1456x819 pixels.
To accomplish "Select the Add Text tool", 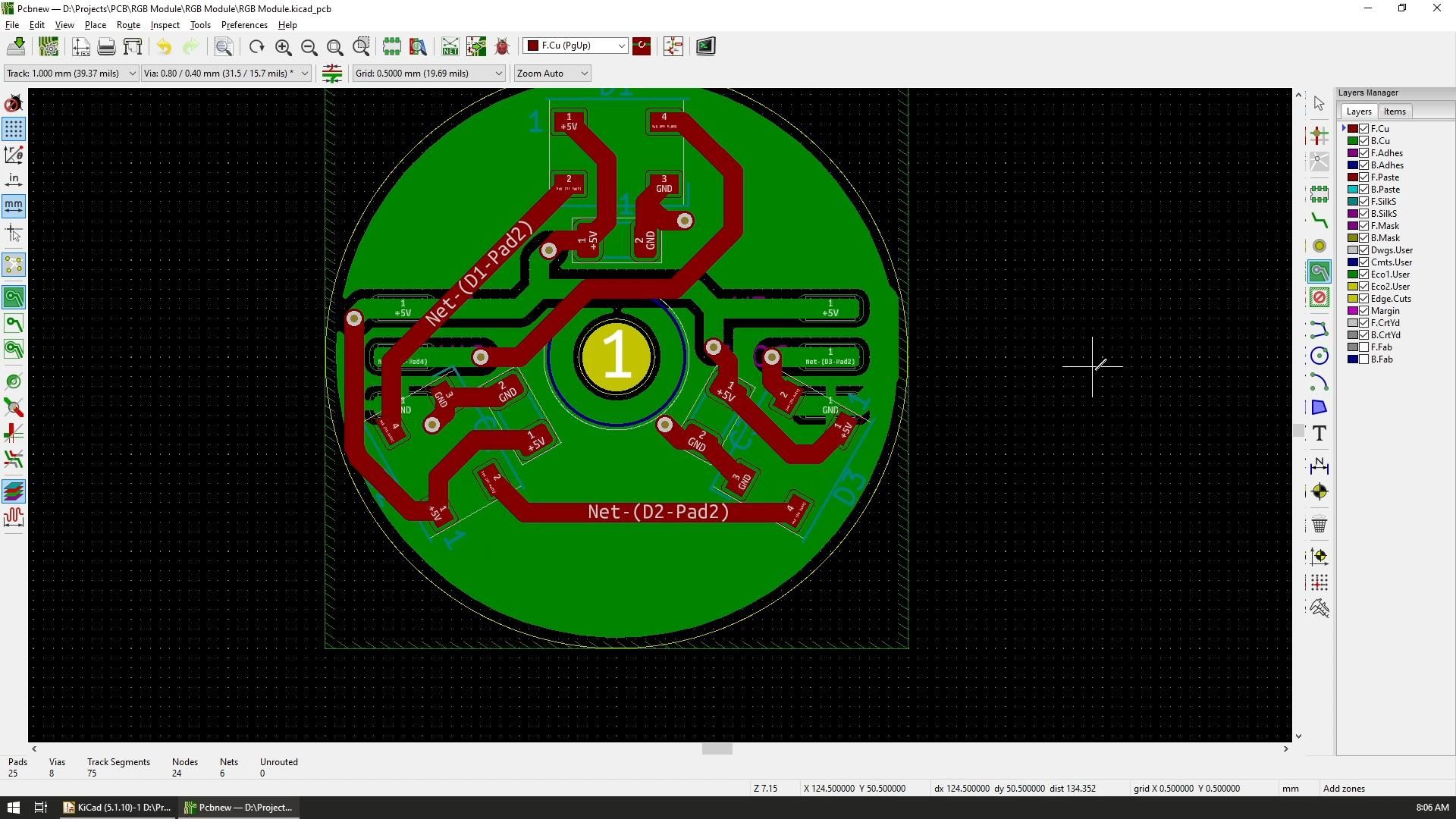I will pos(1319,433).
